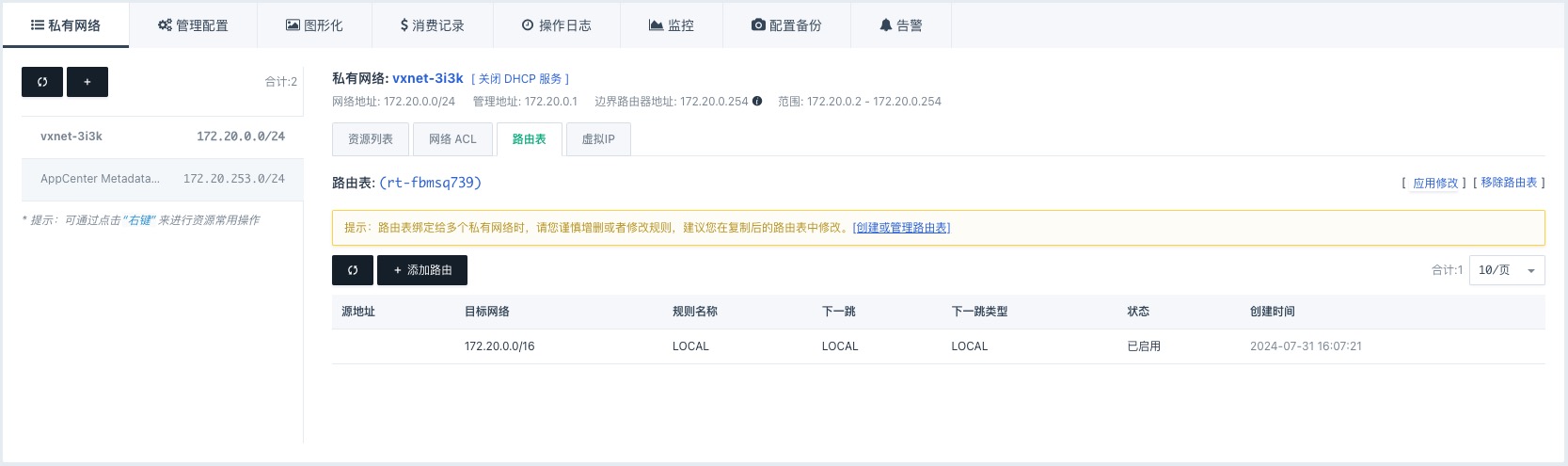This screenshot has height=466, width=1568.
Task: Click the refresh icon beside 添加路由
Action: click(x=353, y=270)
